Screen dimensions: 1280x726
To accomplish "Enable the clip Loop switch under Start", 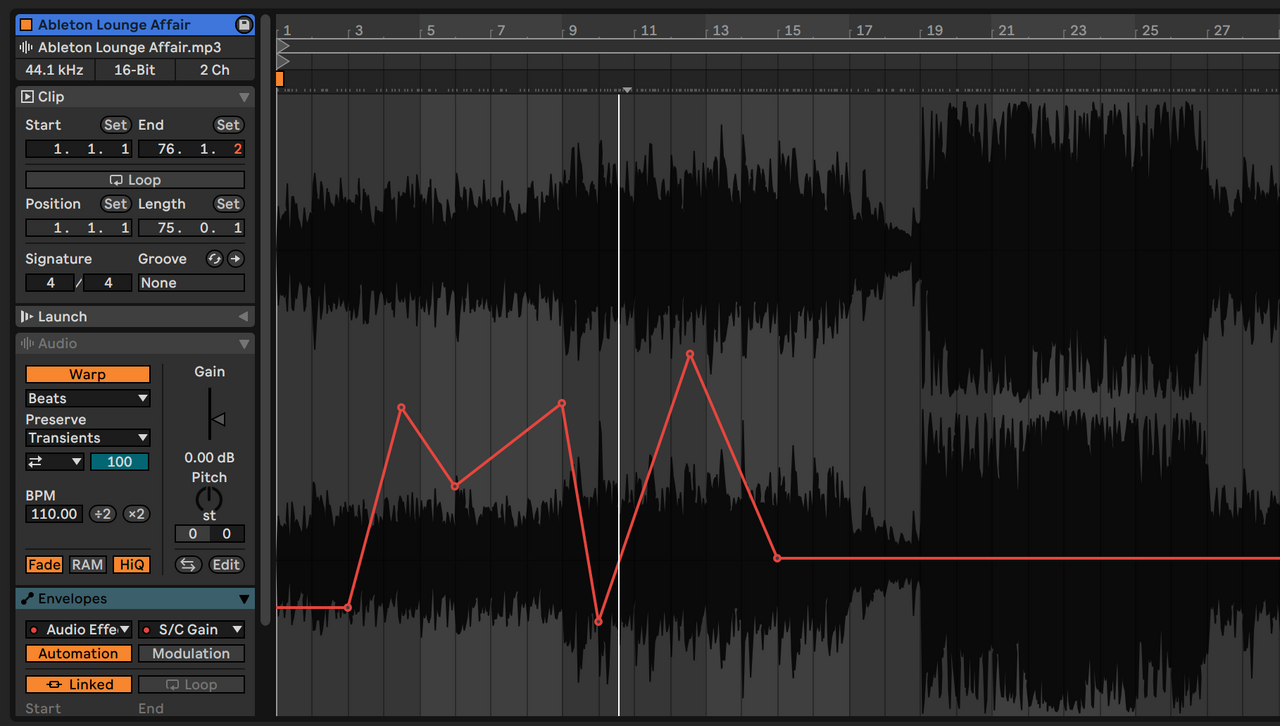I will click(135, 180).
